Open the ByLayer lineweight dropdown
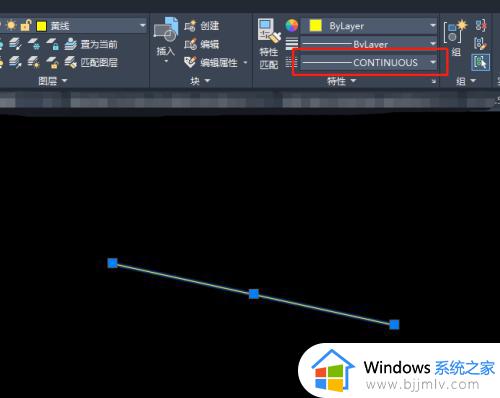The height and width of the screenshot is (398, 500). [369, 44]
